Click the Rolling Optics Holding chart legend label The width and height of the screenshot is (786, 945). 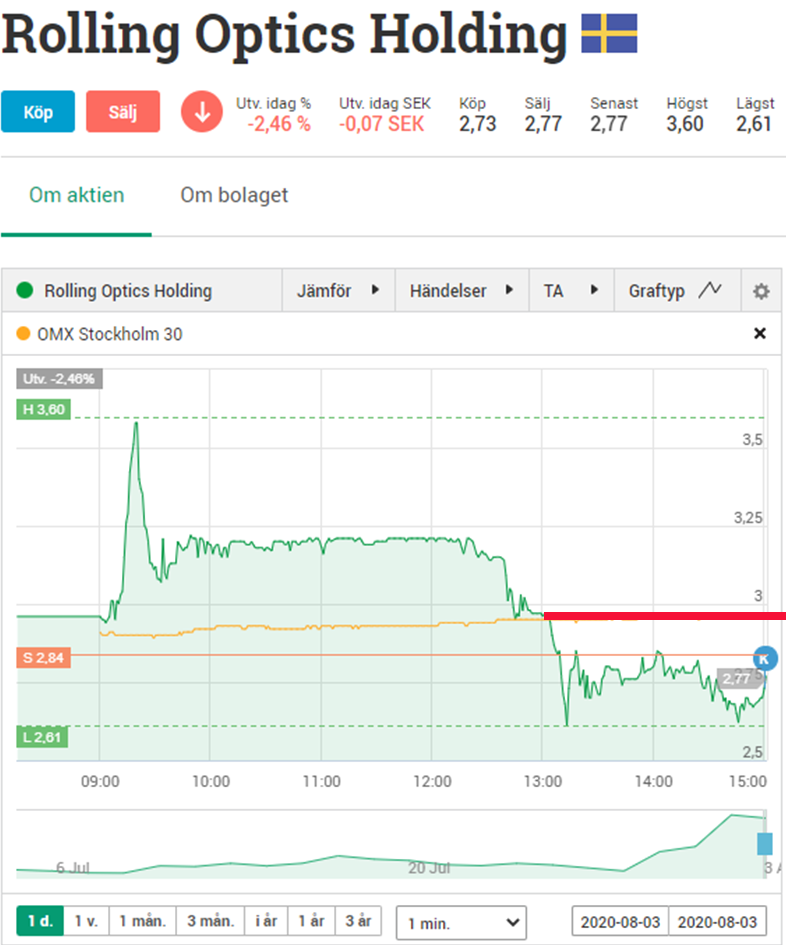[x=128, y=290]
